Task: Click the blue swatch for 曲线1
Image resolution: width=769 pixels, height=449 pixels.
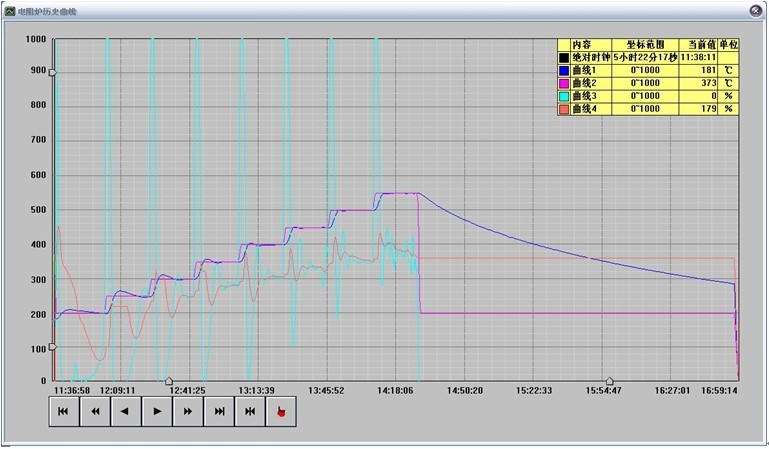Action: [563, 71]
